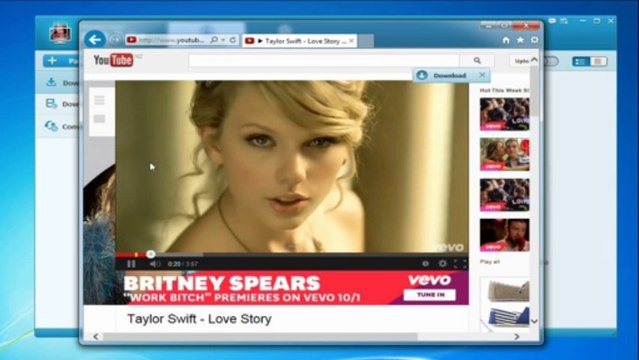Open favorites with the star icon

click(520, 40)
